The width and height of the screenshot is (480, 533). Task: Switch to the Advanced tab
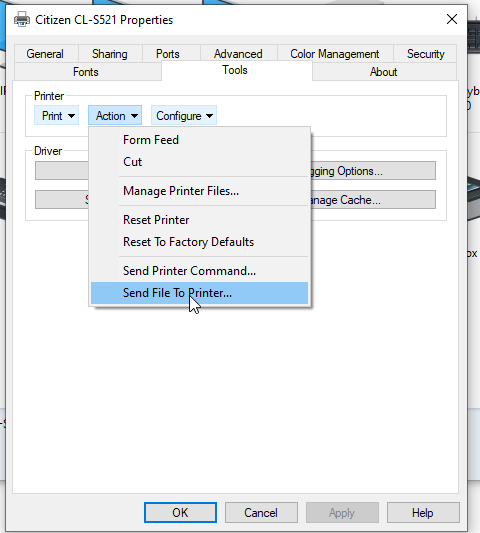tap(238, 54)
